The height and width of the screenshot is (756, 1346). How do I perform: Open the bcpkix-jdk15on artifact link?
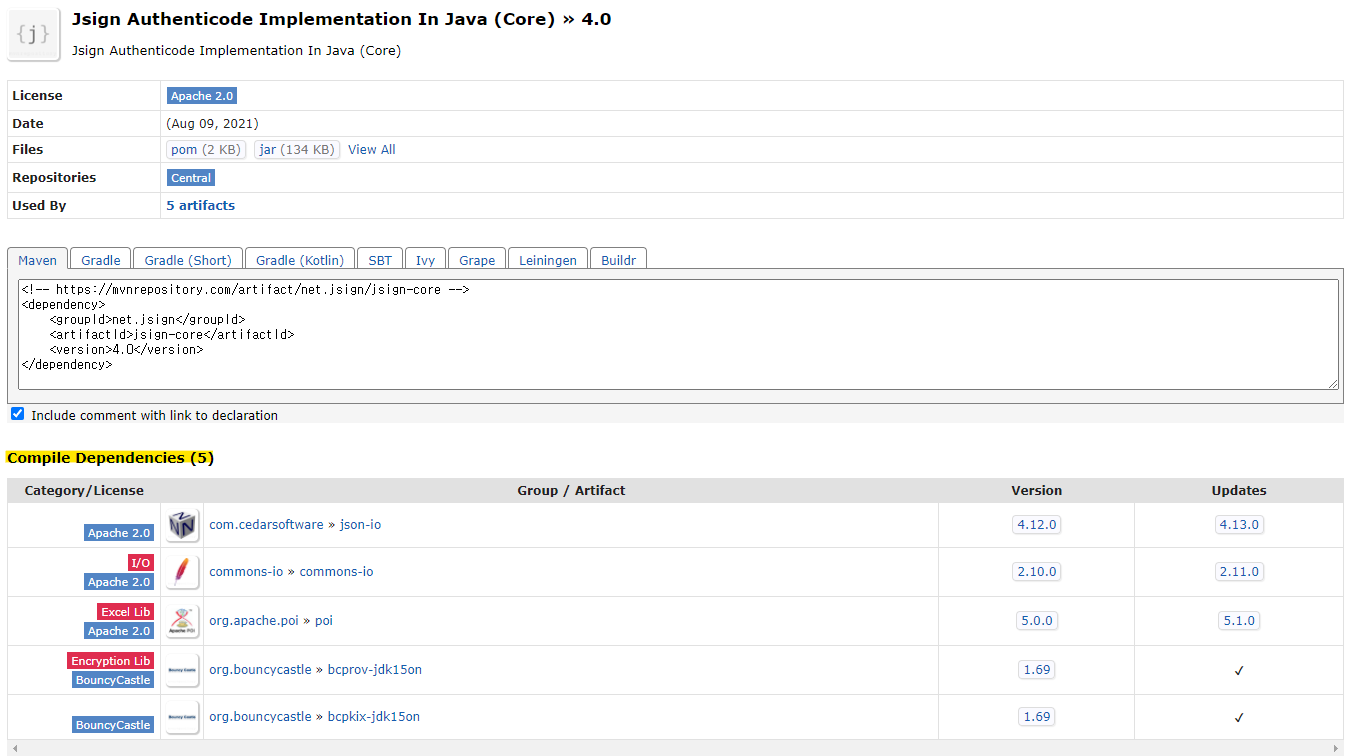[374, 717]
